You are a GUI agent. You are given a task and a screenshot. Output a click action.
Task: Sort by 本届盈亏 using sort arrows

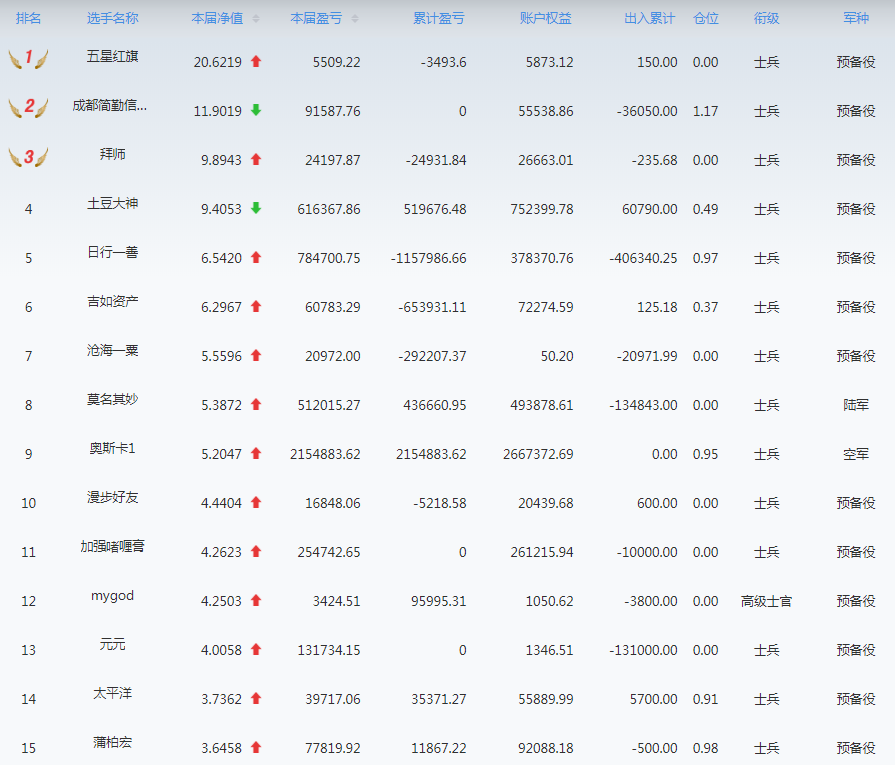(355, 19)
